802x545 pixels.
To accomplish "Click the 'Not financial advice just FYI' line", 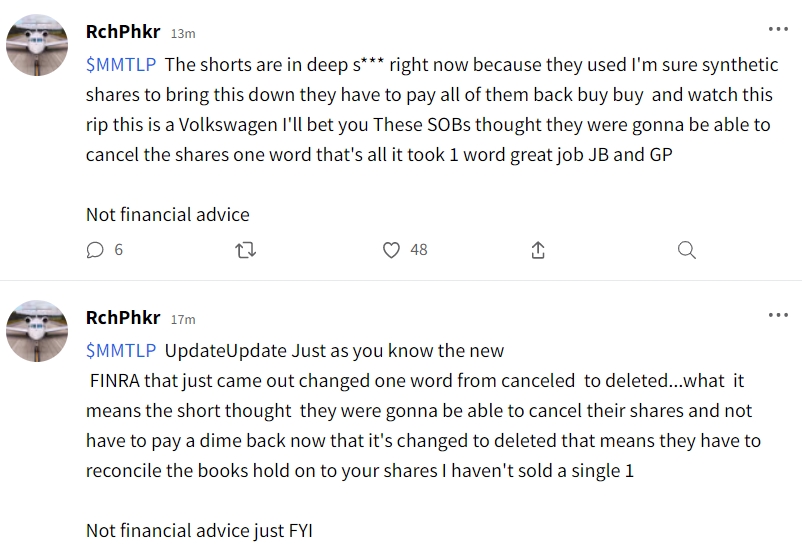I will point(197,531).
